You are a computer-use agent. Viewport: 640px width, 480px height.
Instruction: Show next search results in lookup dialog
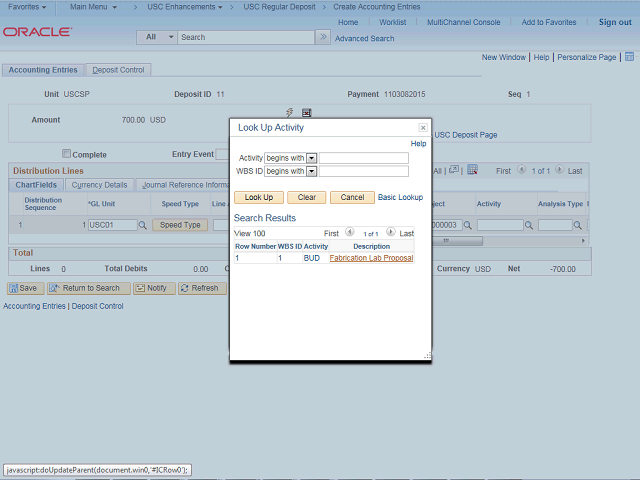coord(391,232)
